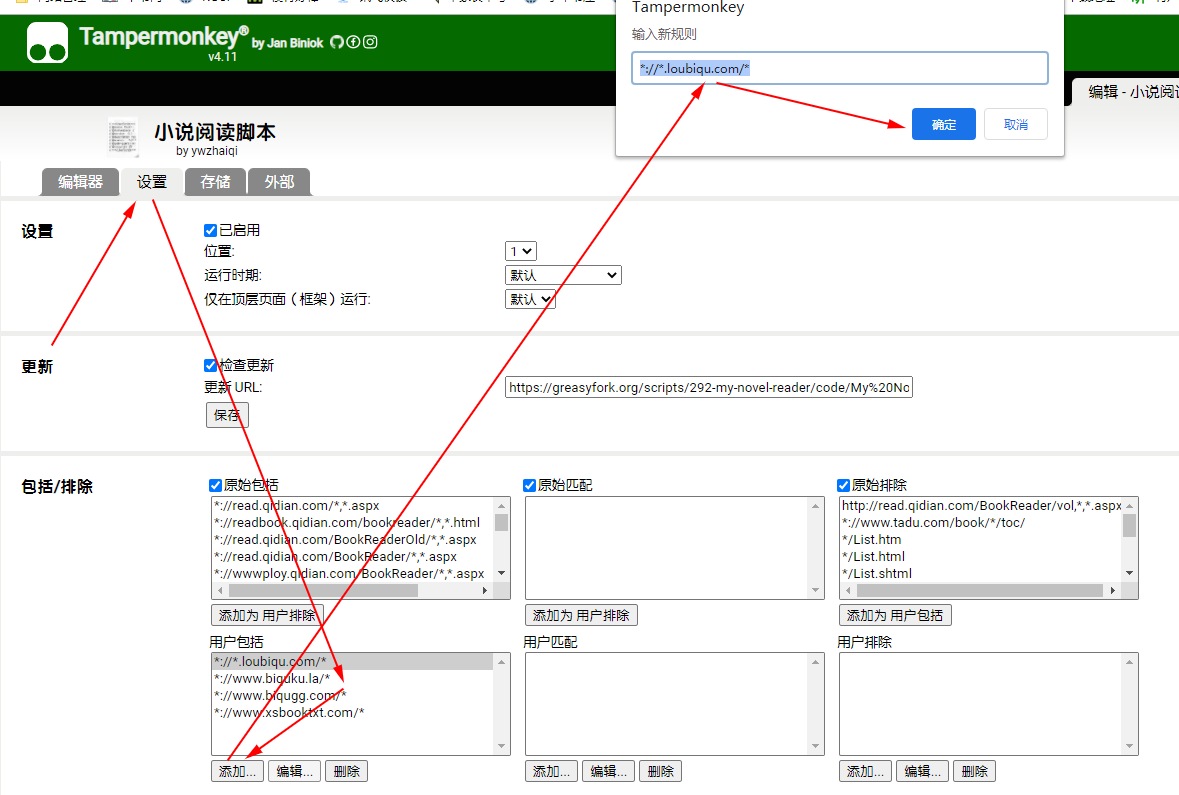This screenshot has width=1179, height=795.
Task: Click 添加为 用户排除 under 原始包括 list
Action: point(267,615)
